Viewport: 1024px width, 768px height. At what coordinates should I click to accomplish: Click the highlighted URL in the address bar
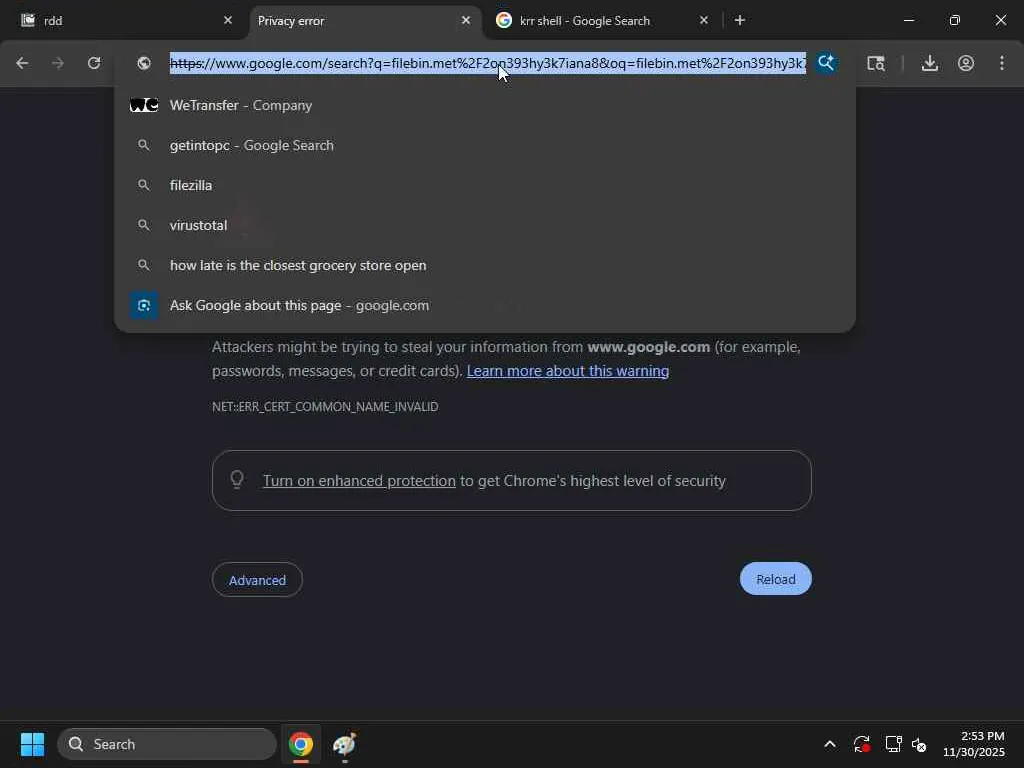[487, 63]
